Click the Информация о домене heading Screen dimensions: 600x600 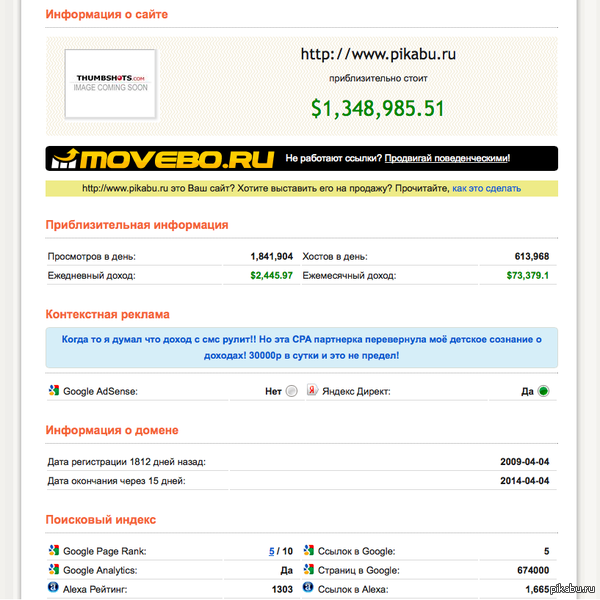click(112, 430)
